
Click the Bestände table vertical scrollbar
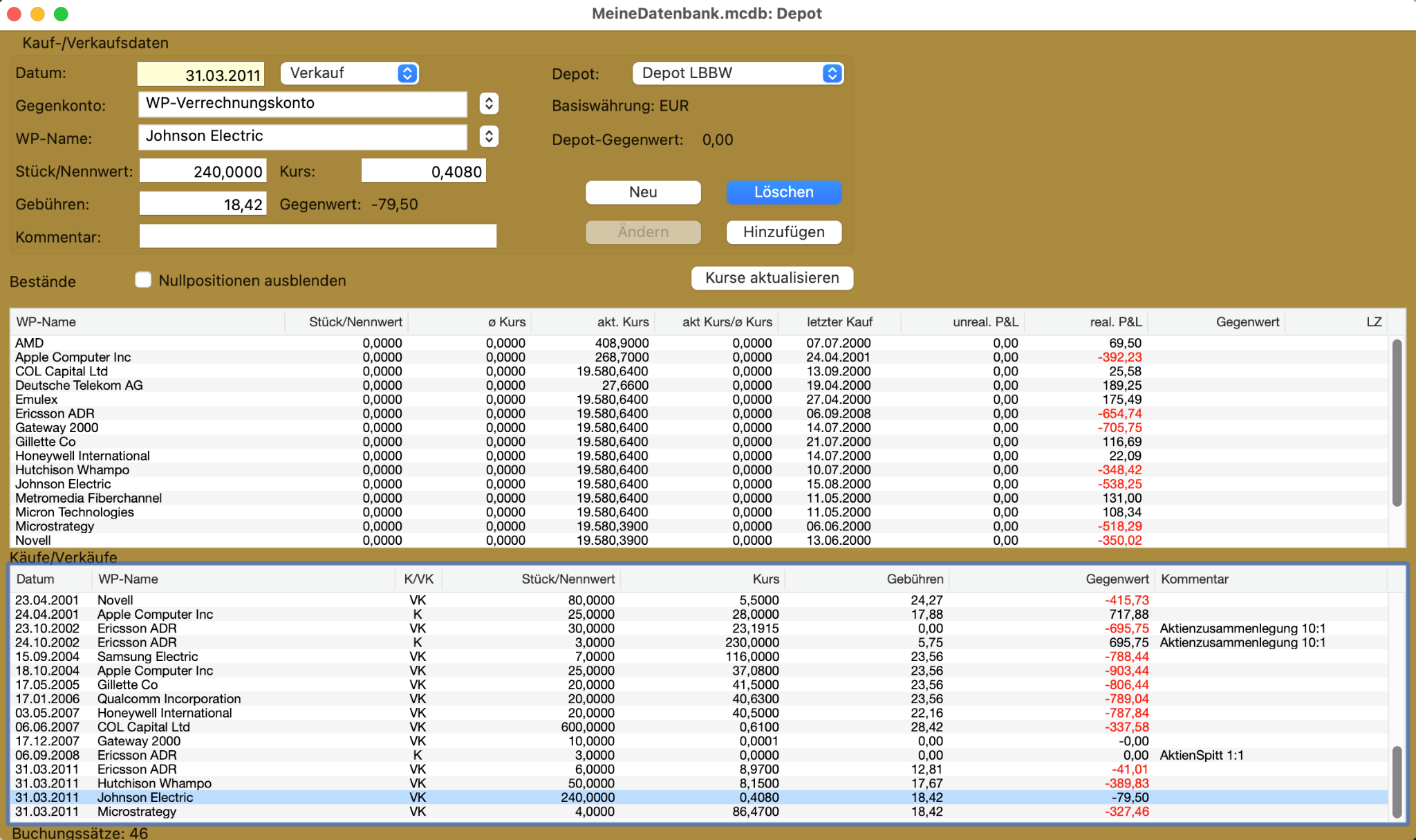(x=1397, y=422)
